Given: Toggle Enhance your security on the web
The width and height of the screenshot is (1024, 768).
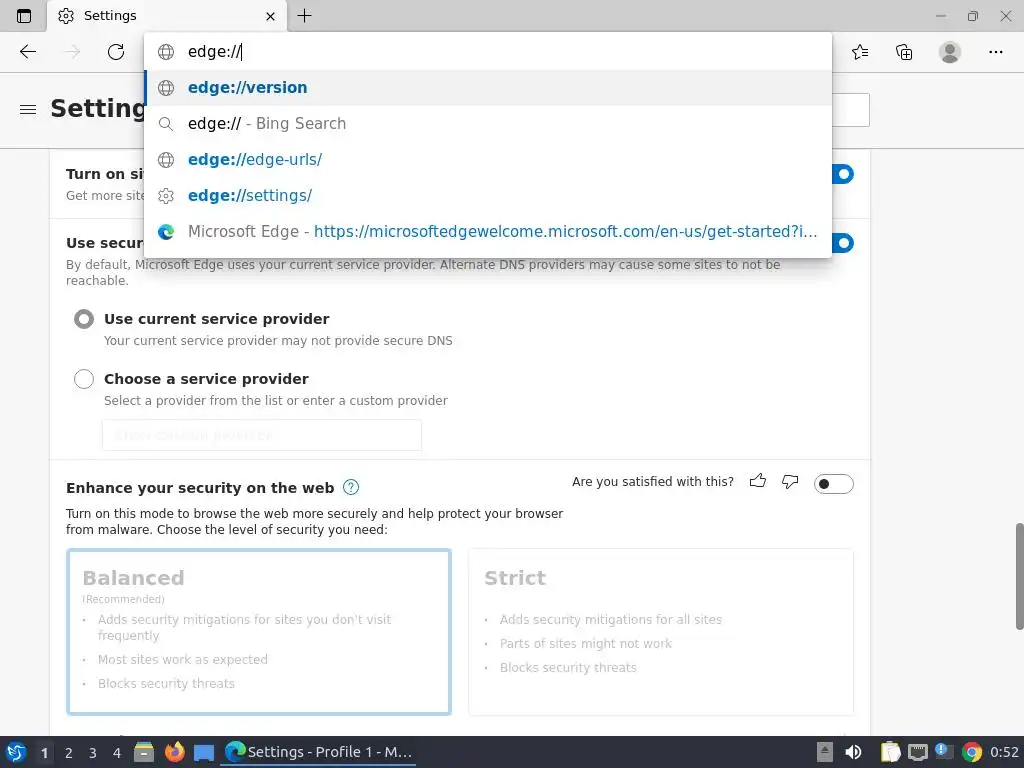Looking at the screenshot, I should coord(833,484).
